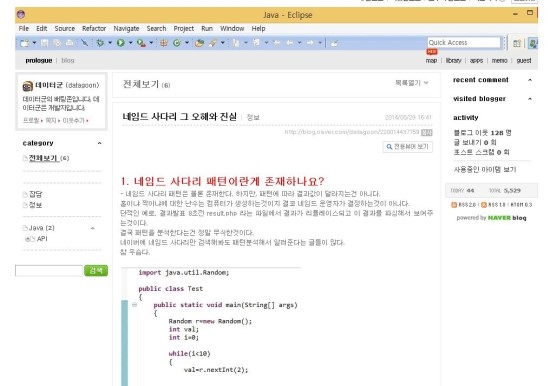Viewport: 550px width, 386px height.
Task: Click the NAVER blog link
Action: click(507, 218)
